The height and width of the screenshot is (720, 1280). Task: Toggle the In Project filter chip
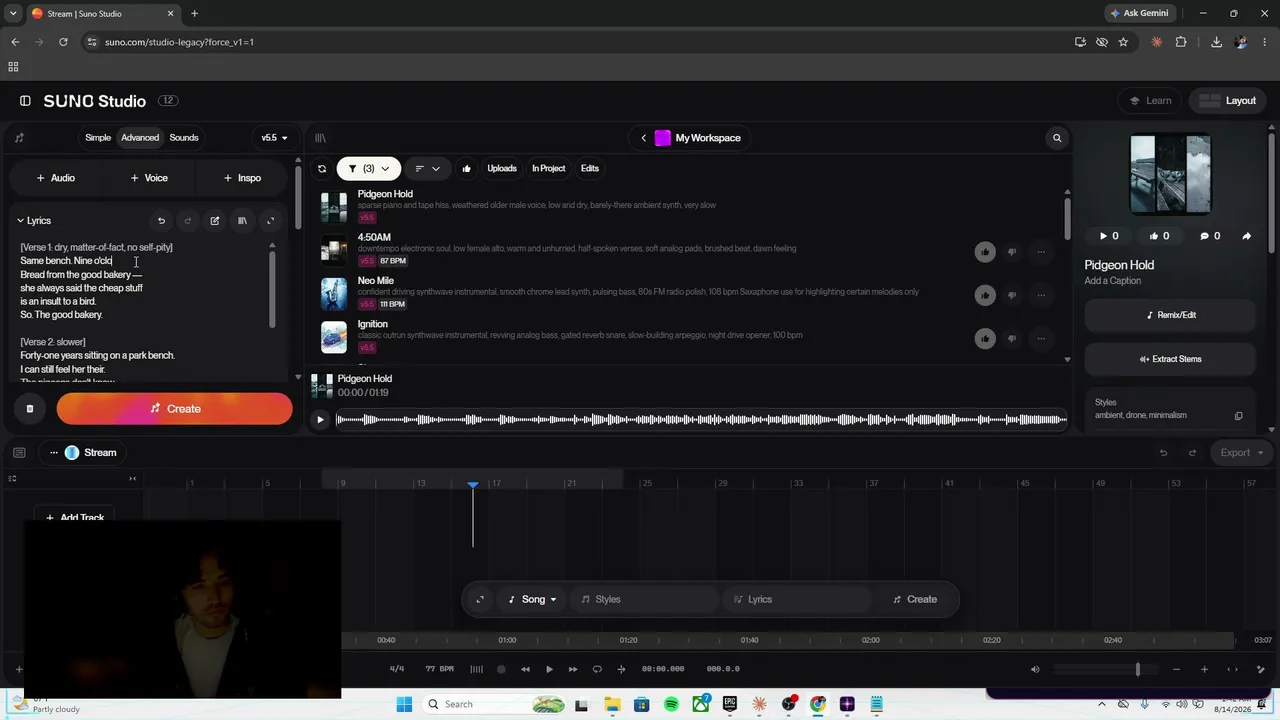coord(548,169)
